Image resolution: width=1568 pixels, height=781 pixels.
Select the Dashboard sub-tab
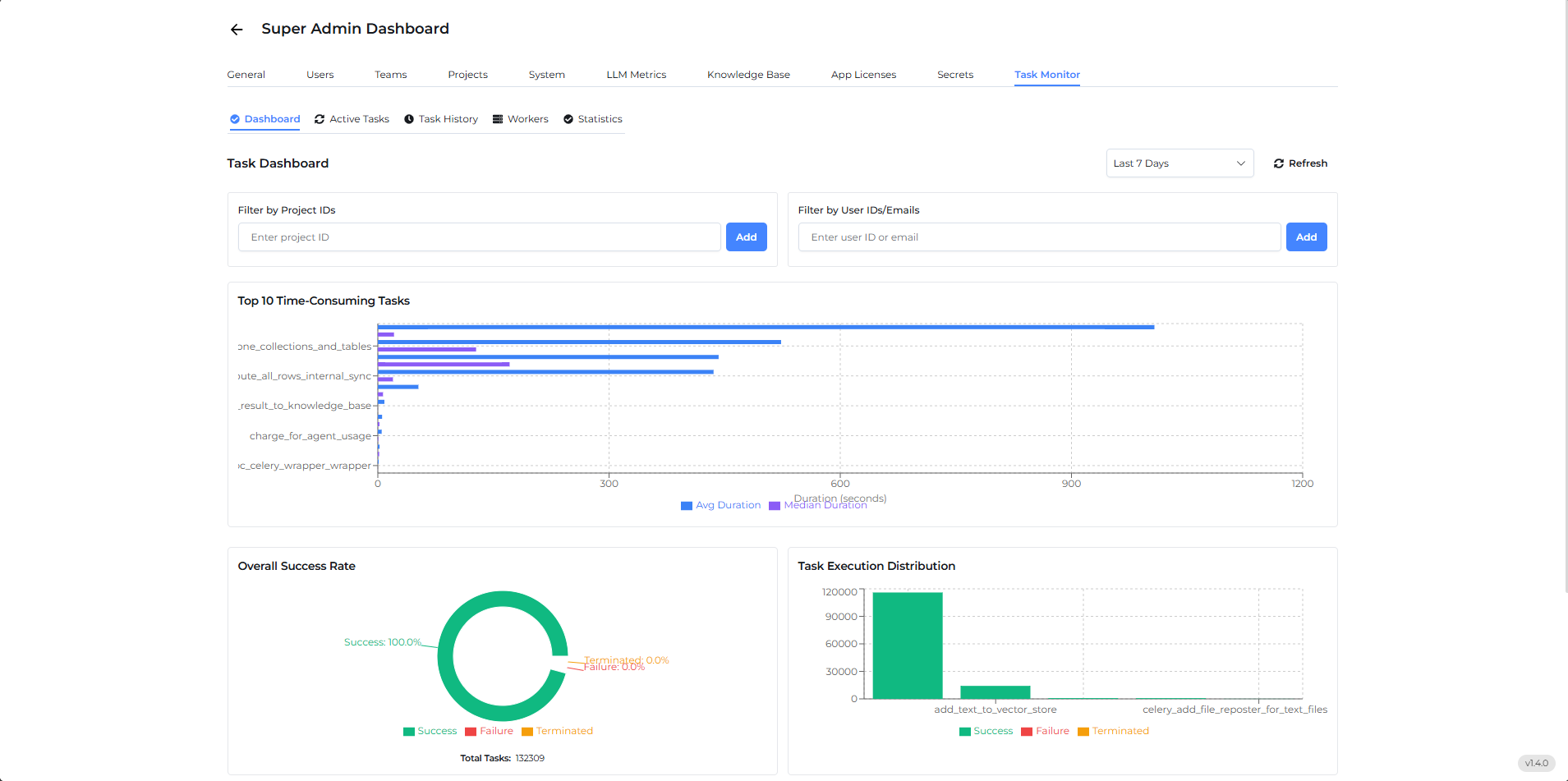pos(265,119)
